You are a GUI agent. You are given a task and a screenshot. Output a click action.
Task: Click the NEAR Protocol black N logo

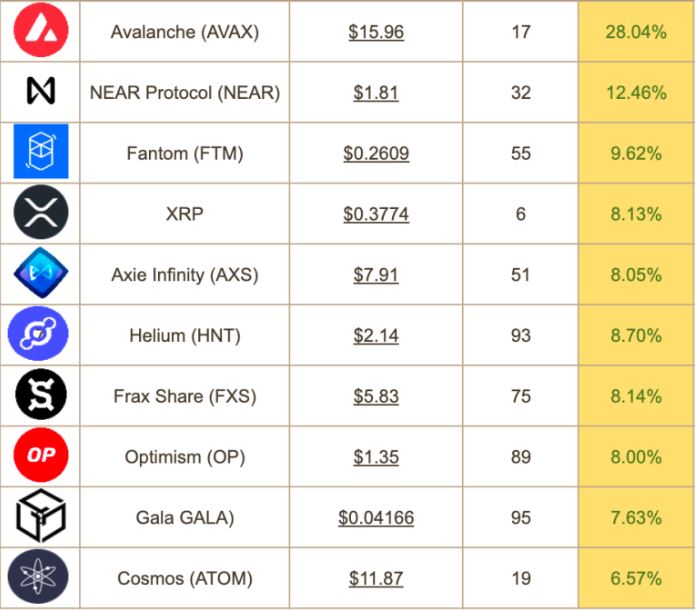click(41, 91)
